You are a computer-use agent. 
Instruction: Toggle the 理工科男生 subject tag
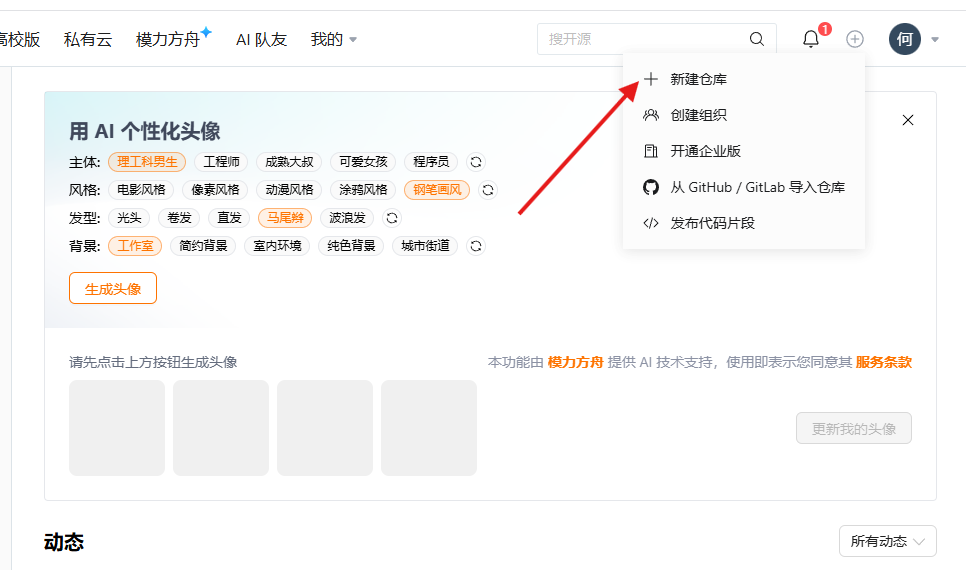pos(147,162)
